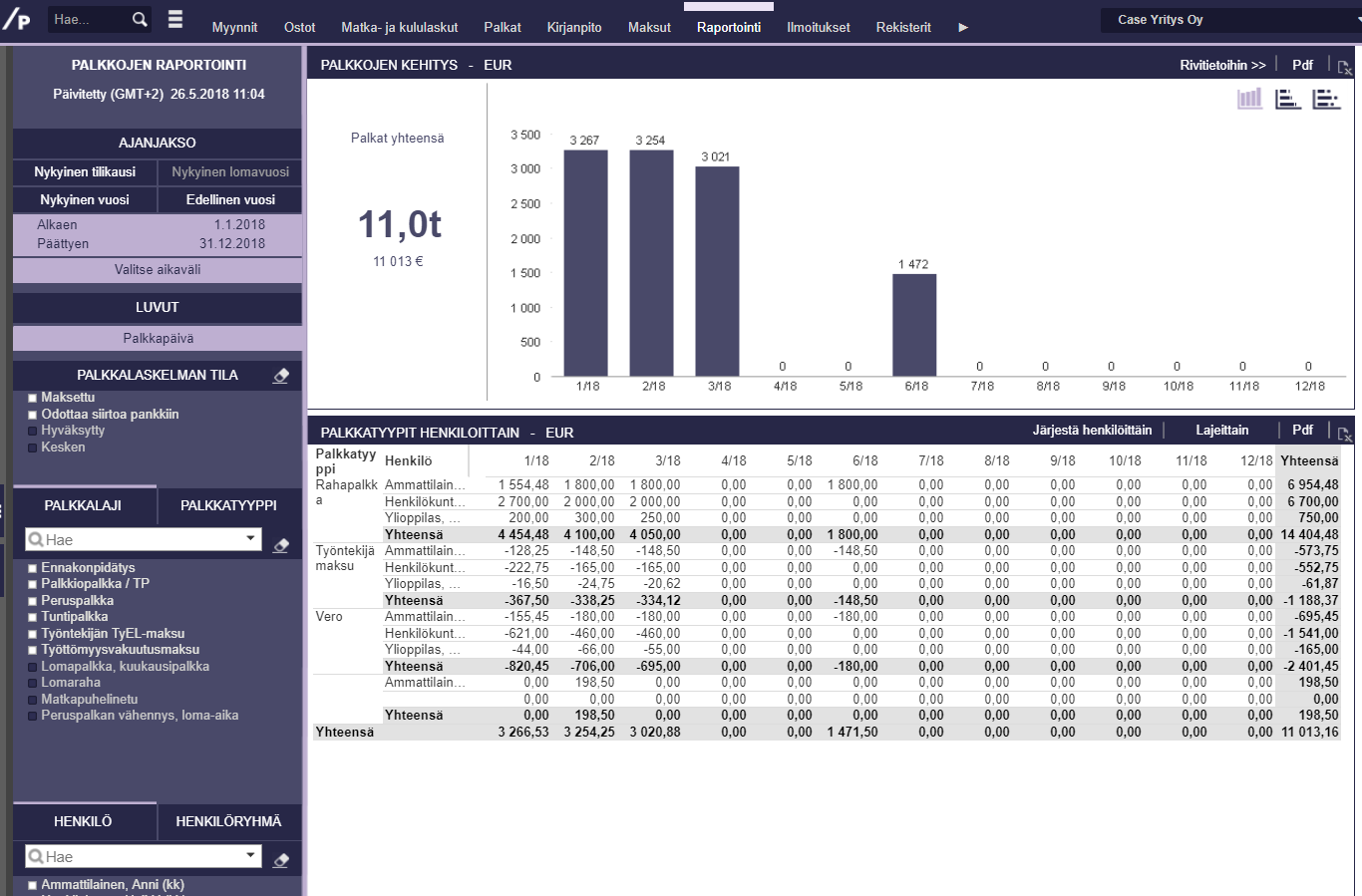Viewport: 1362px width, 896px height.
Task: Switch chart to vertical bar view
Action: (1249, 99)
